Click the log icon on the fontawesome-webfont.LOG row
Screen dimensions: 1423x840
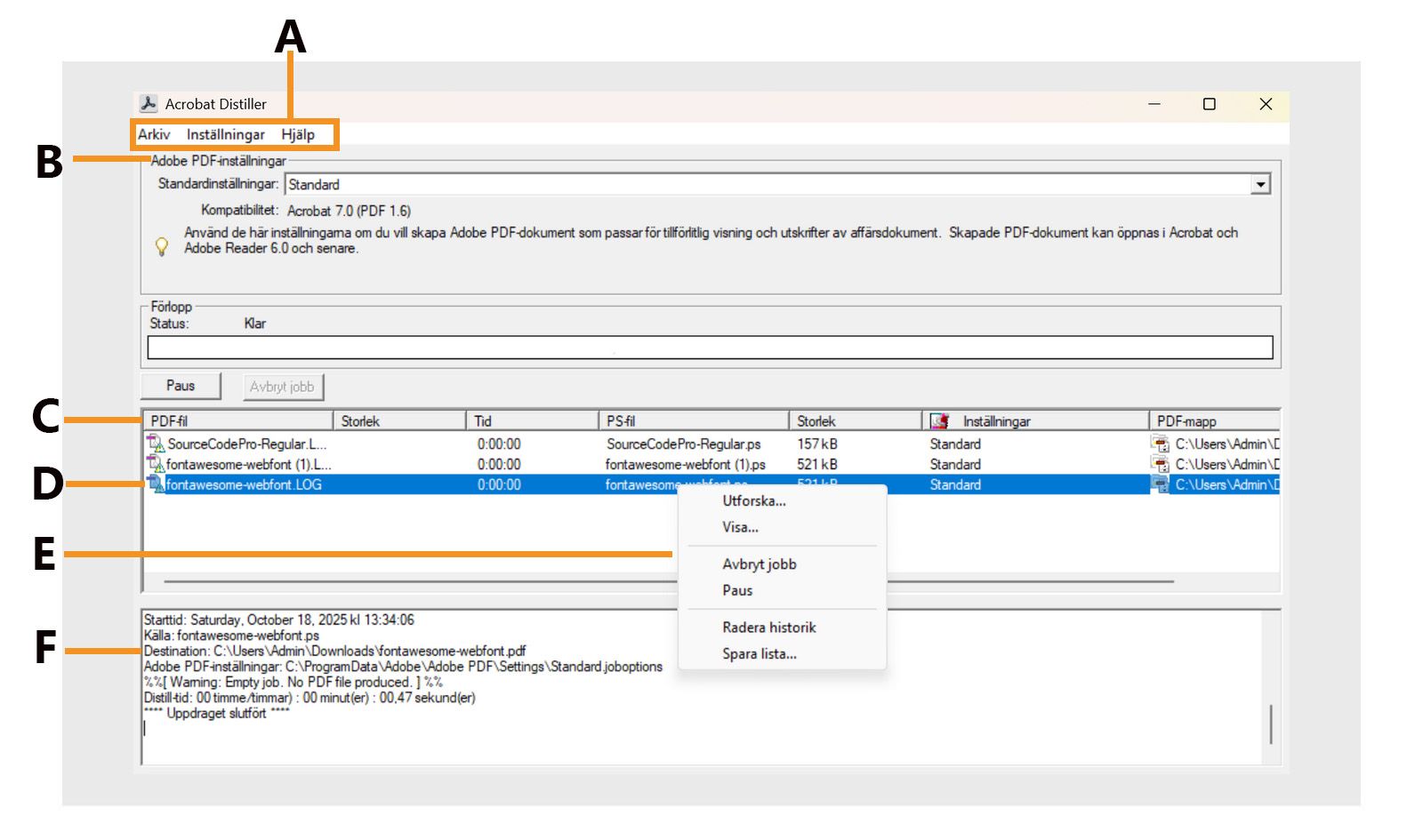155,484
